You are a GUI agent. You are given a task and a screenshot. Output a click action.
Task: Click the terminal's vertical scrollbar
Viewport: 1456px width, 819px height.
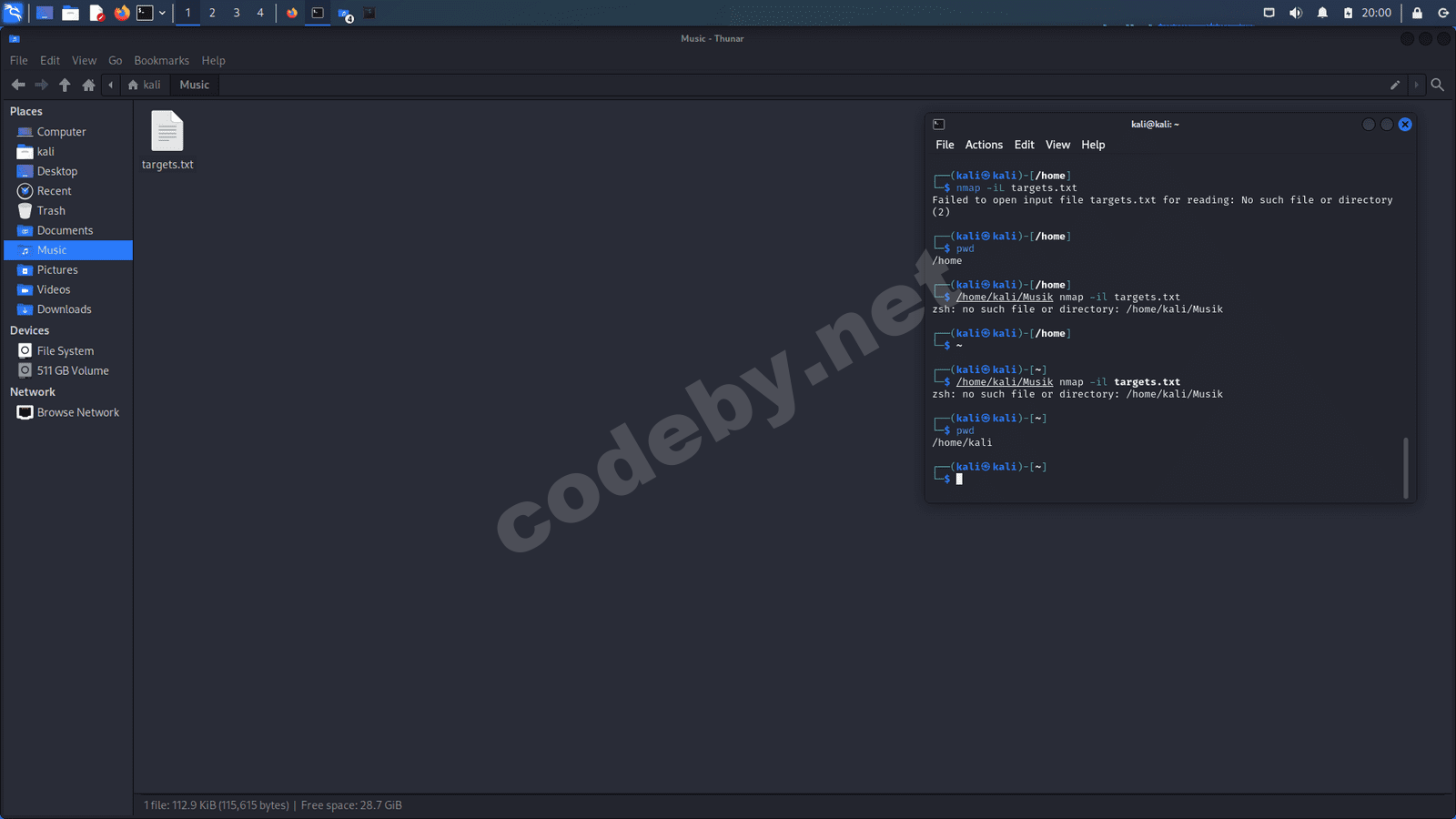point(1406,468)
